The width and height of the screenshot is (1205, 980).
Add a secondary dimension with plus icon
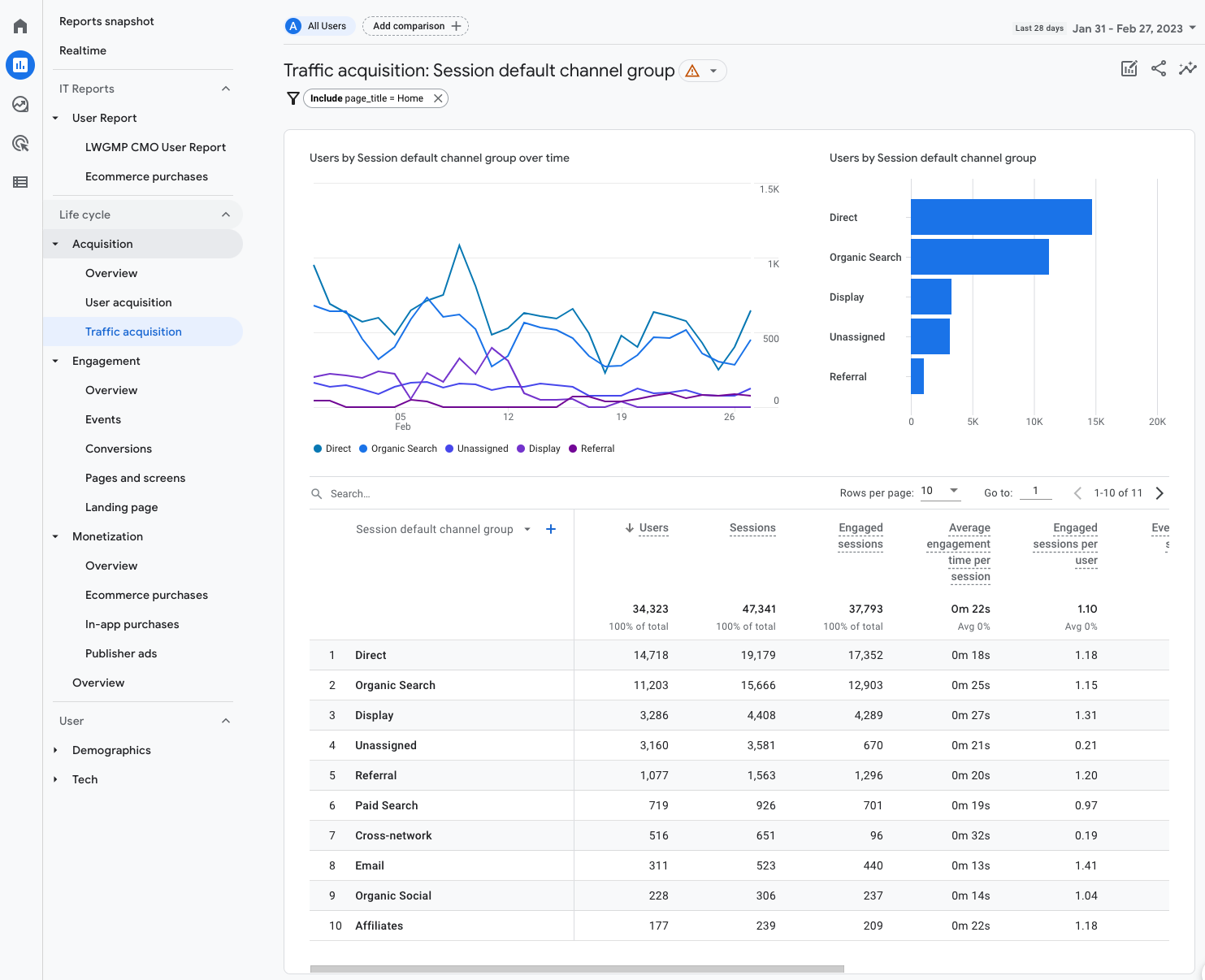551,529
